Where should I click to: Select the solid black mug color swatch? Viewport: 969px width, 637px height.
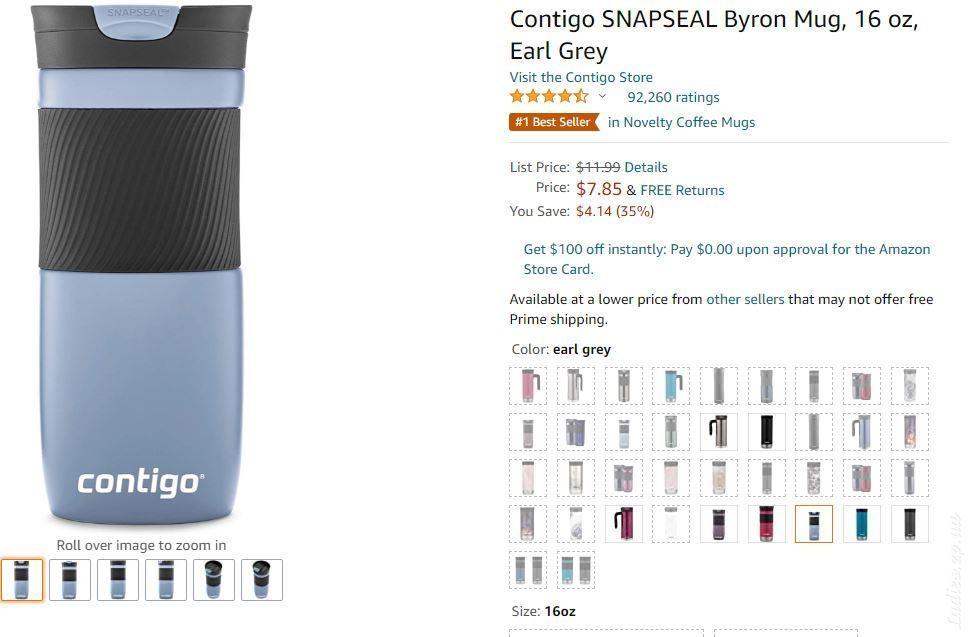(766, 431)
